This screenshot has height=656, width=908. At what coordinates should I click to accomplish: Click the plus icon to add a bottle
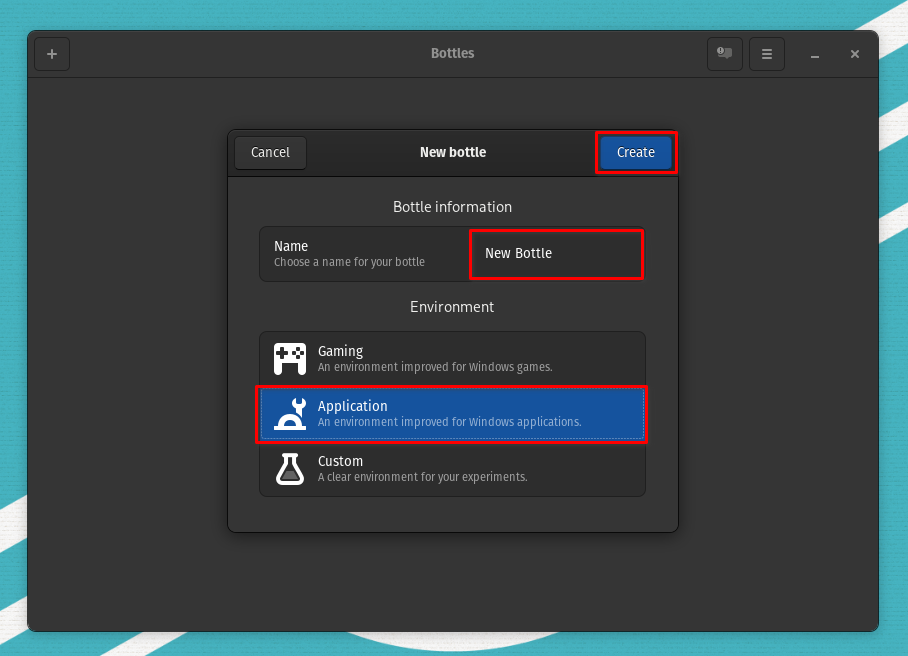51,53
